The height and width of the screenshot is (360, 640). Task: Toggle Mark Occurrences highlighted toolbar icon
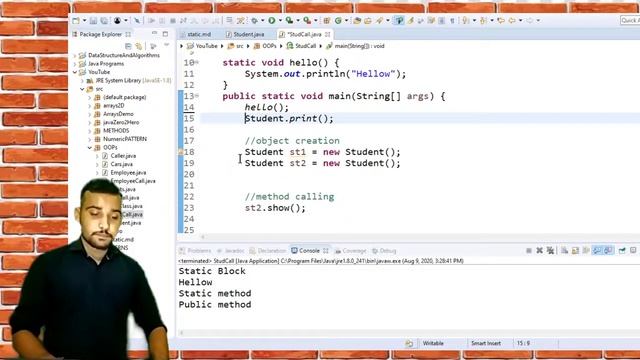[399, 20]
